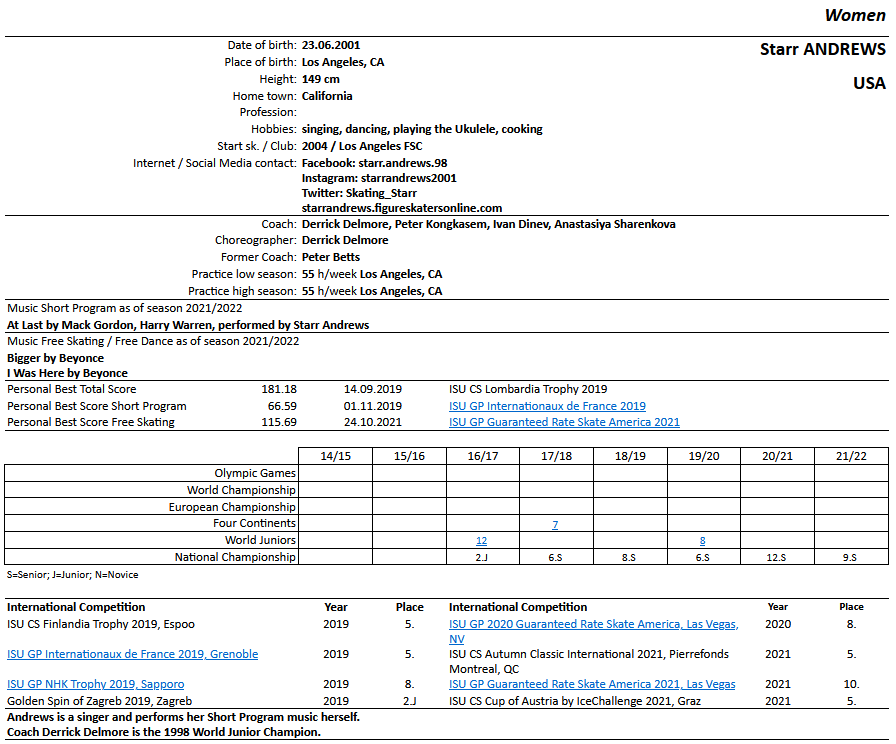Image resolution: width=896 pixels, height=744 pixels.
Task: Select height value '149 cm'
Action: pos(321,79)
